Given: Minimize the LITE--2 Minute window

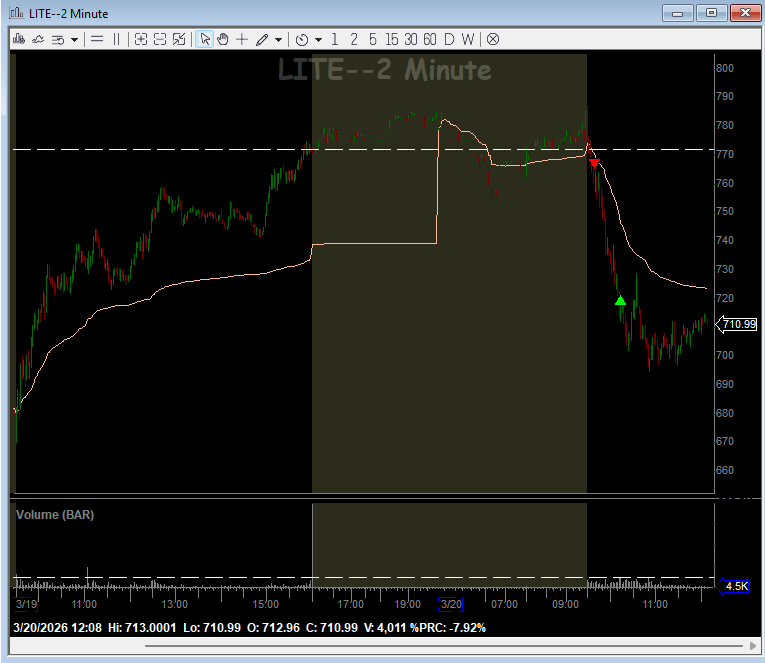Looking at the screenshot, I should pos(678,13).
